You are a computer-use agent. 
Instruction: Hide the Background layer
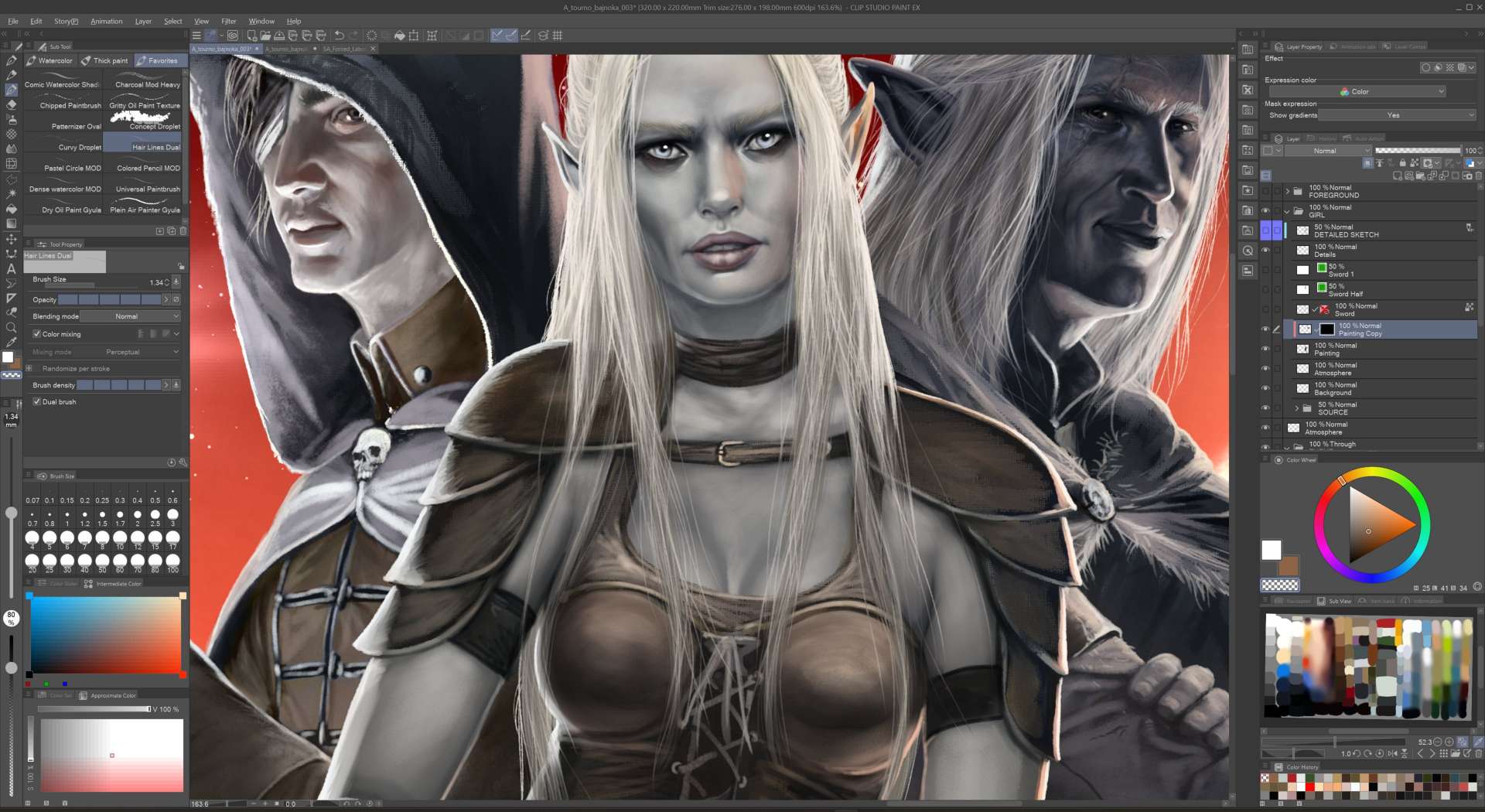[x=1265, y=388]
